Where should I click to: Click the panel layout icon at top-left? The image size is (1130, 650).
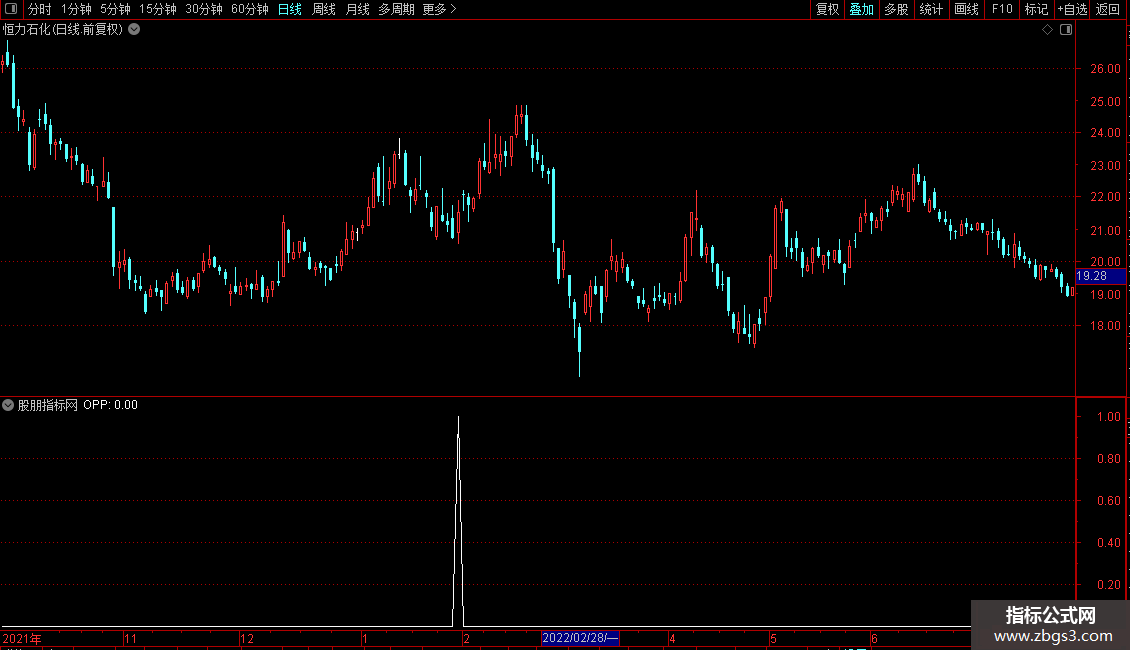[11, 9]
